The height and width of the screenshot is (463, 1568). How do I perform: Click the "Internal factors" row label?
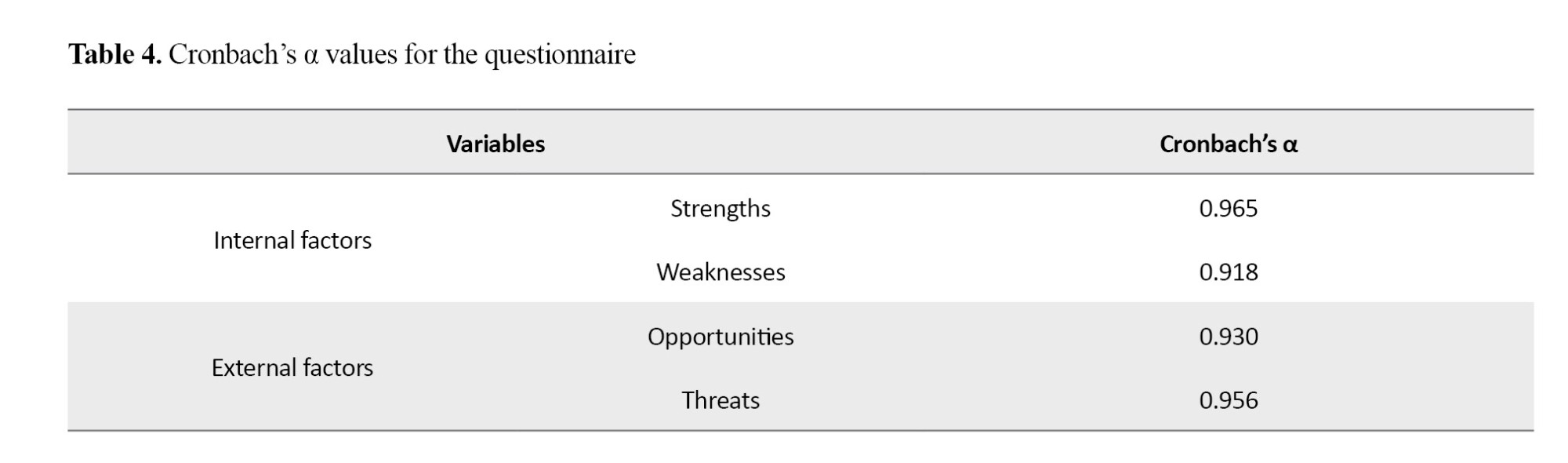292,240
